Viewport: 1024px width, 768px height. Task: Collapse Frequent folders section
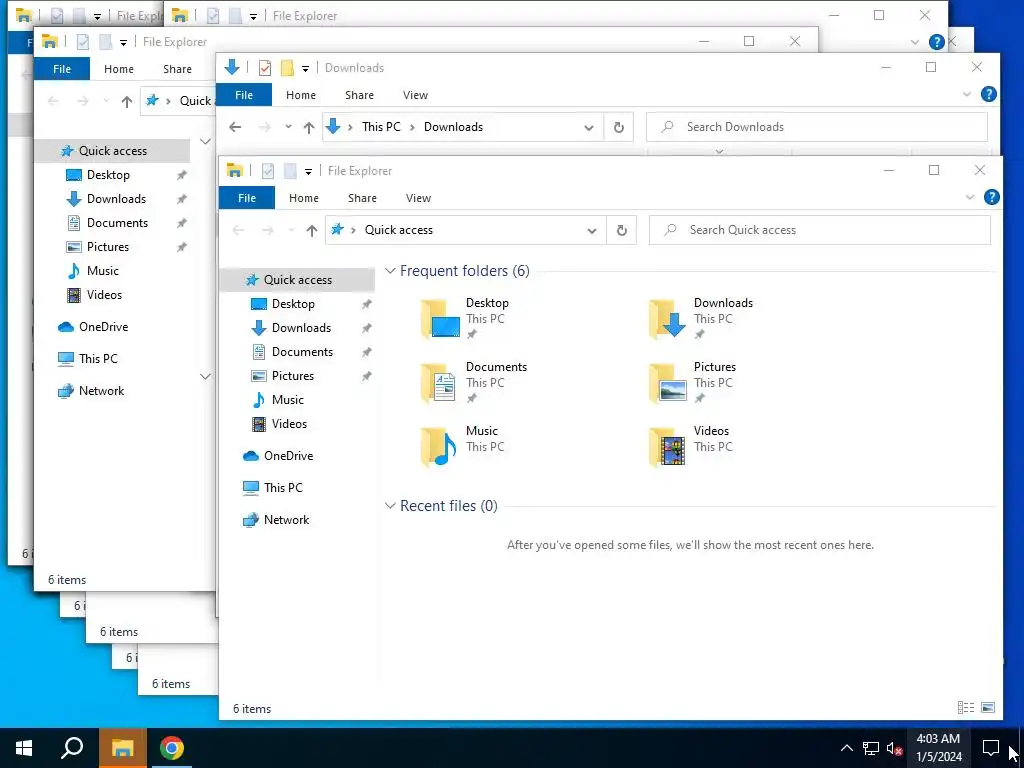click(391, 271)
